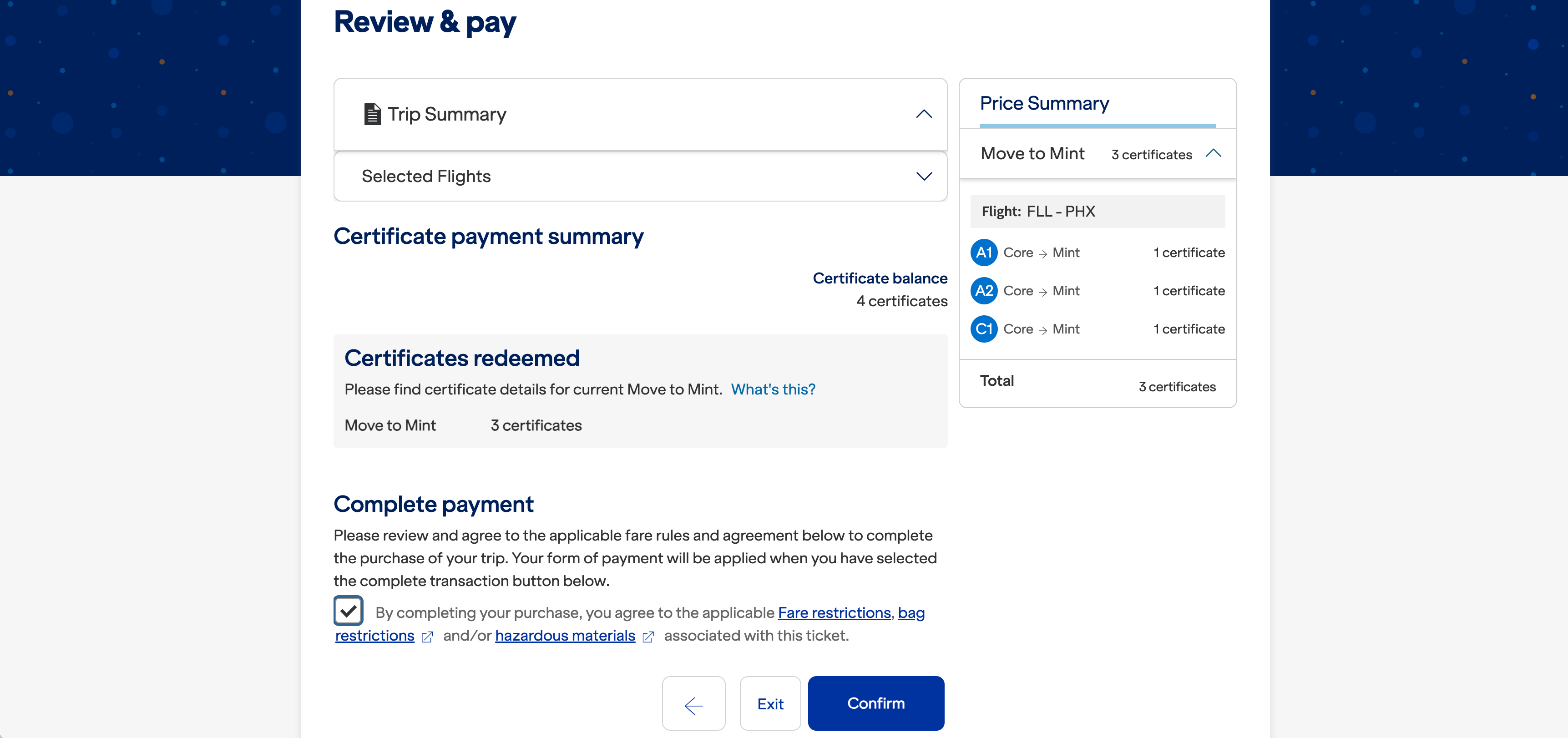Collapse the Trip Summary section
1568x738 pixels.
coord(923,115)
